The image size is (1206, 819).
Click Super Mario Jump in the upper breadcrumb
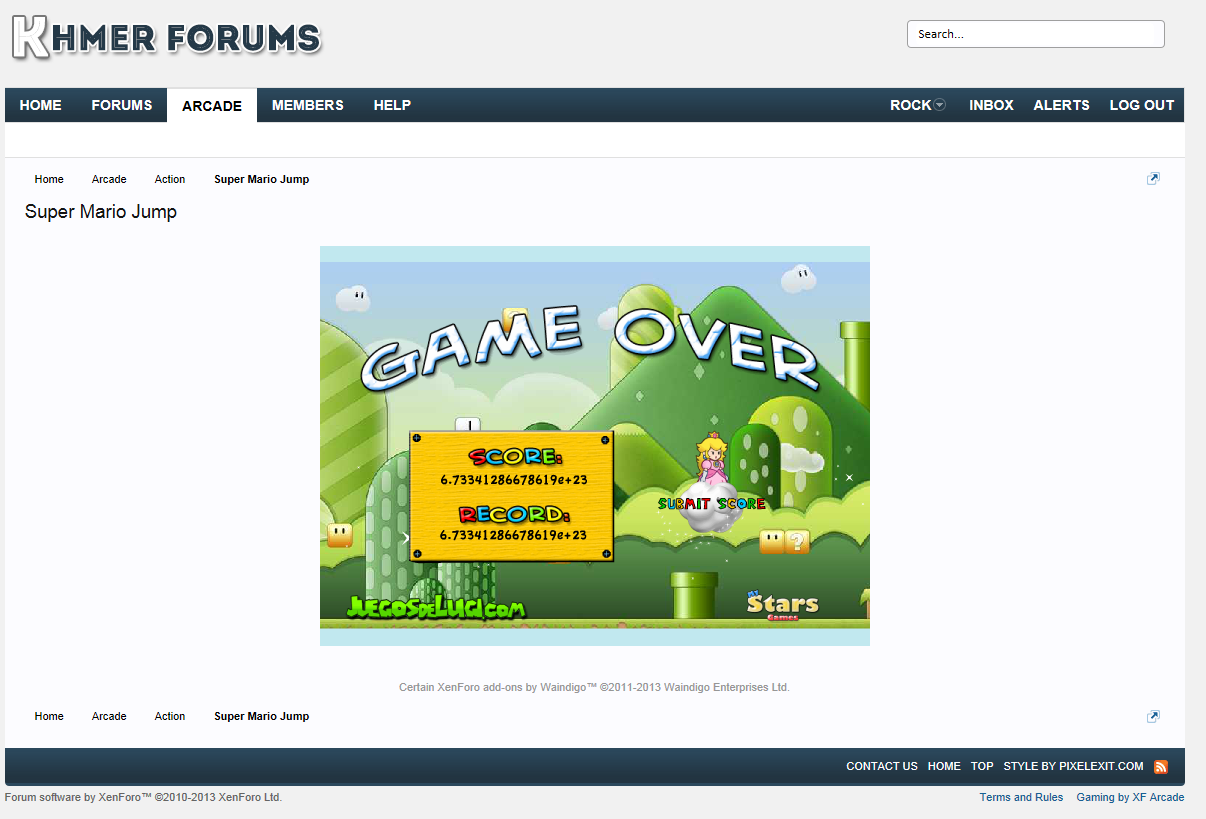tap(262, 179)
